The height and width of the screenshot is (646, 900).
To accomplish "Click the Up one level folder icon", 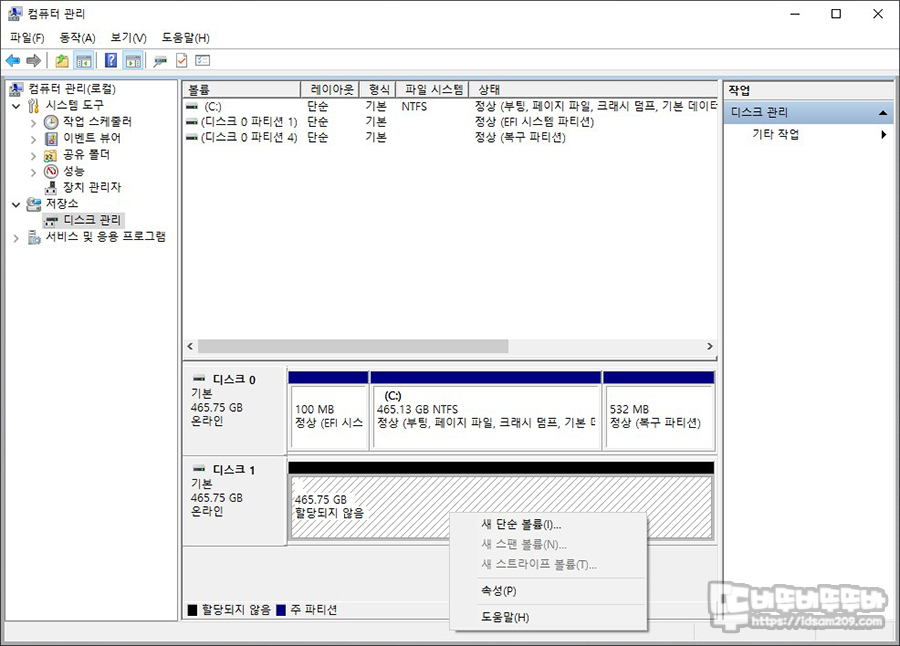I will 62,60.
